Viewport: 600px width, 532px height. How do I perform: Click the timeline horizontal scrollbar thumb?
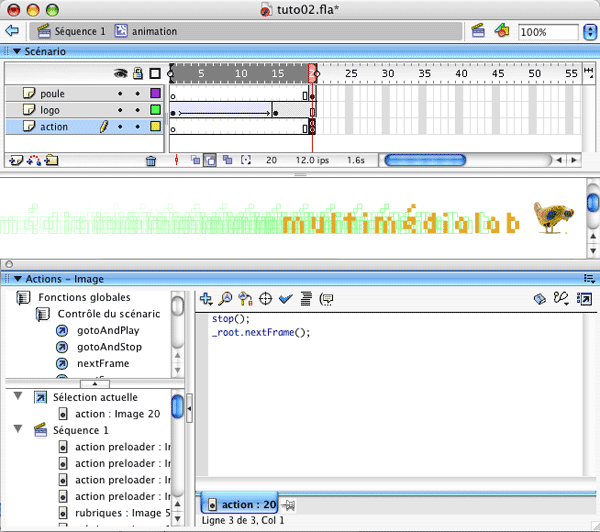(425, 160)
